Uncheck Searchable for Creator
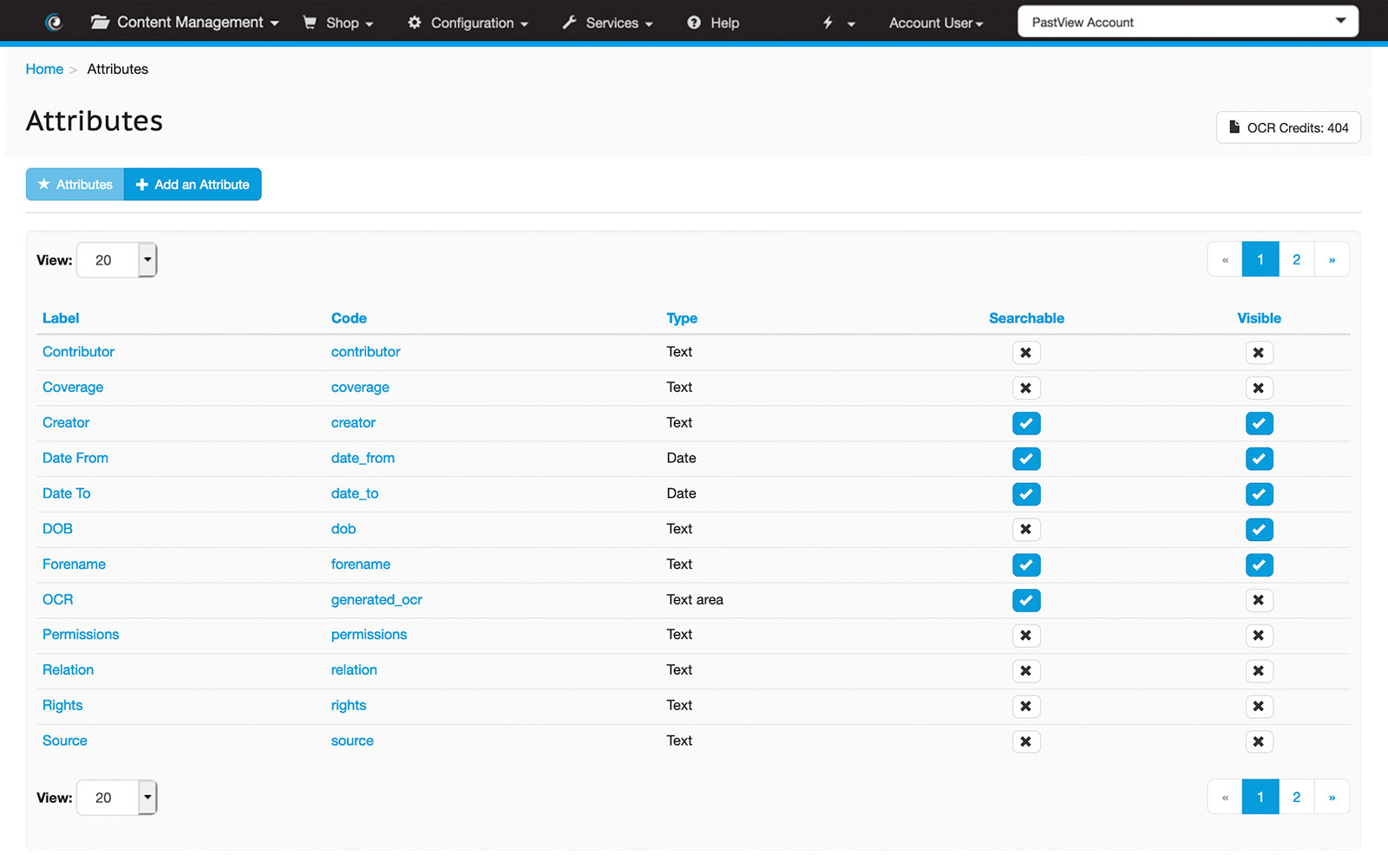 (1026, 423)
